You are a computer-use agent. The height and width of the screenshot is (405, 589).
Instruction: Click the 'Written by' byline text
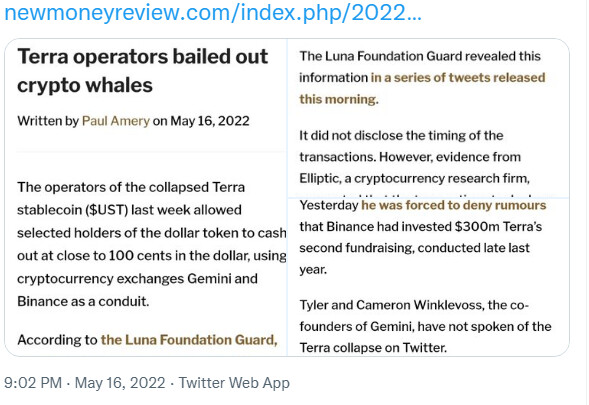[x=48, y=121]
